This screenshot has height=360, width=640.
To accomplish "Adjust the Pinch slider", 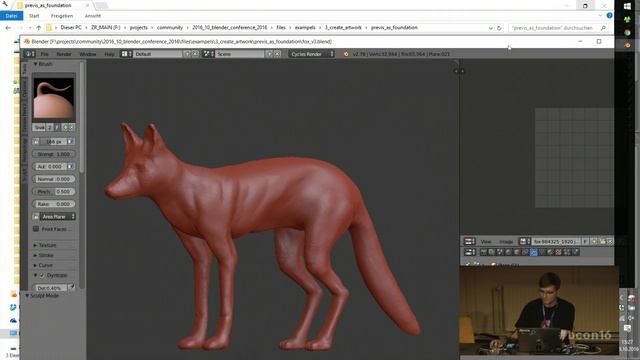I will (x=53, y=191).
